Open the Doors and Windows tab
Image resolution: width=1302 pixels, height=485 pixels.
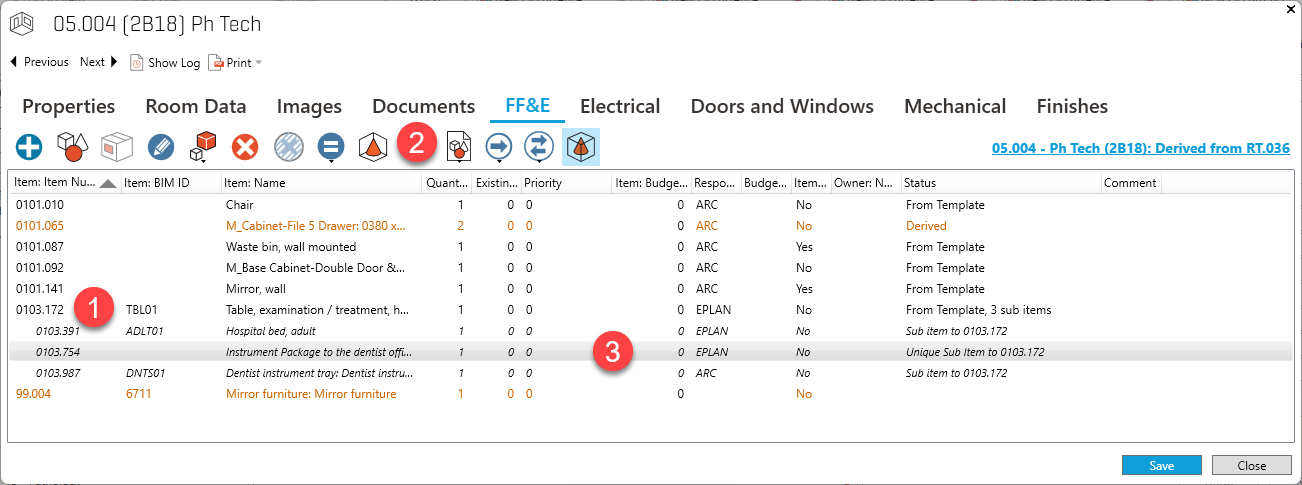click(782, 106)
